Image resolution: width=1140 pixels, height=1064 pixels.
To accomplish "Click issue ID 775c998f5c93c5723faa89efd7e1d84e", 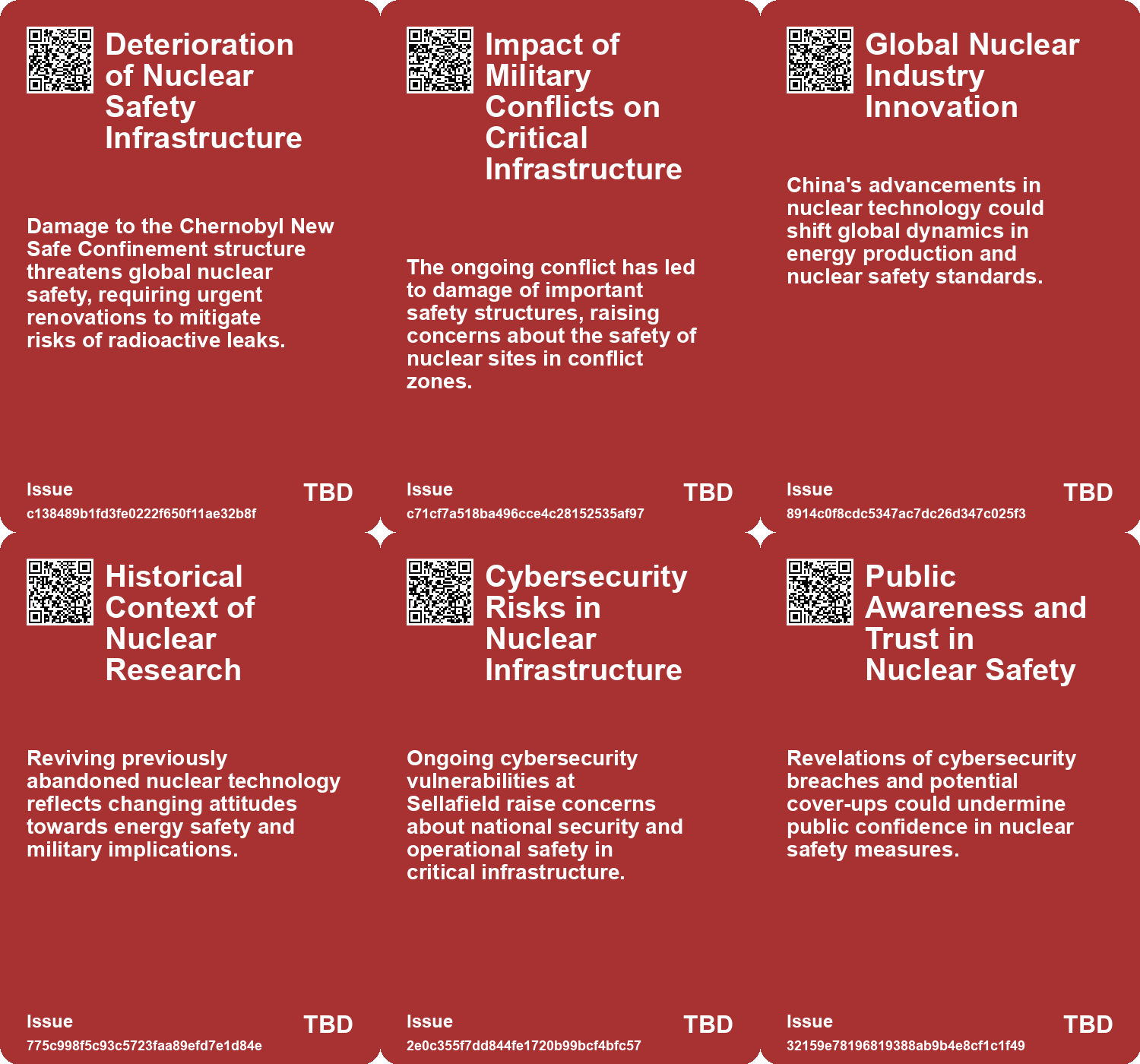I will 144,1046.
